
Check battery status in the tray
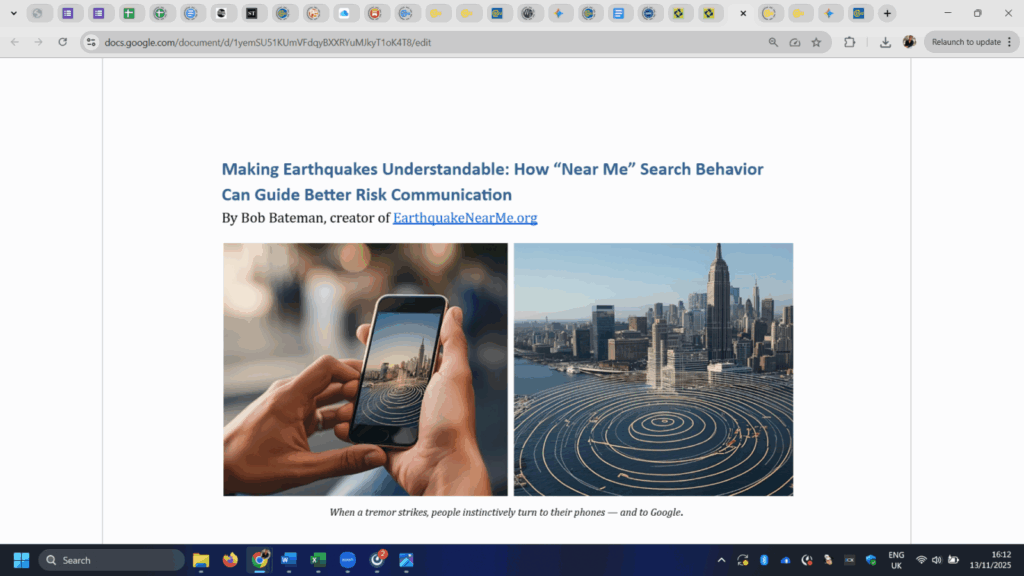[x=953, y=560]
